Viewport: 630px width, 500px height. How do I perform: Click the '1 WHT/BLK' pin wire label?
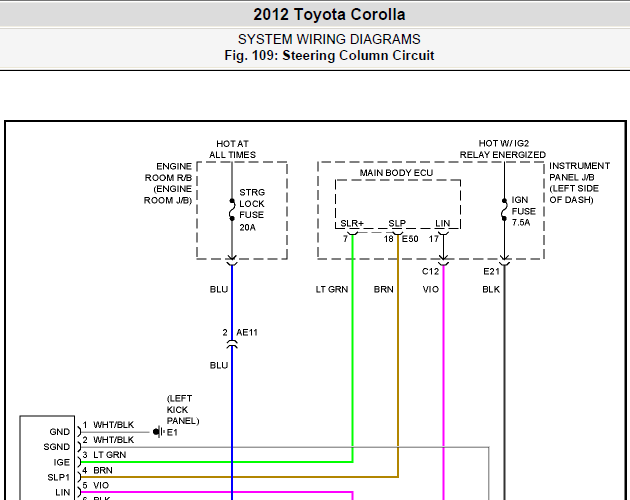click(x=108, y=425)
